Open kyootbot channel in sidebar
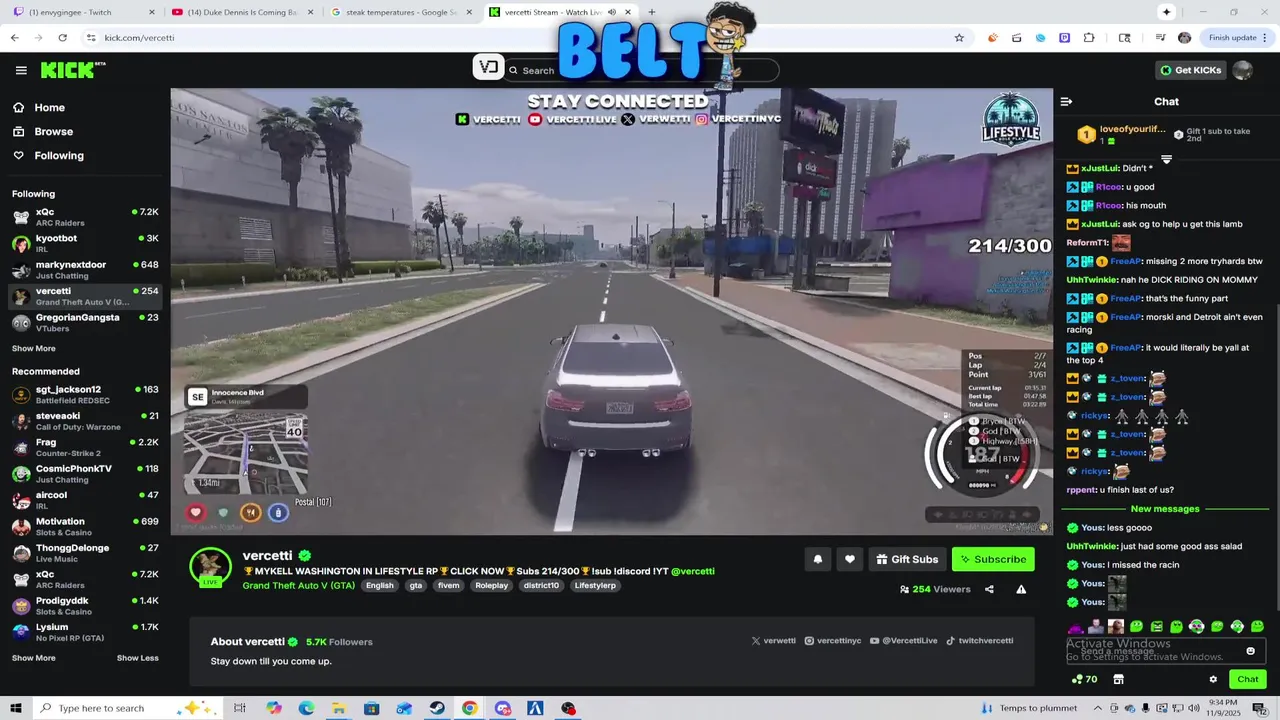Screen dimensions: 1280x720 click(85, 243)
